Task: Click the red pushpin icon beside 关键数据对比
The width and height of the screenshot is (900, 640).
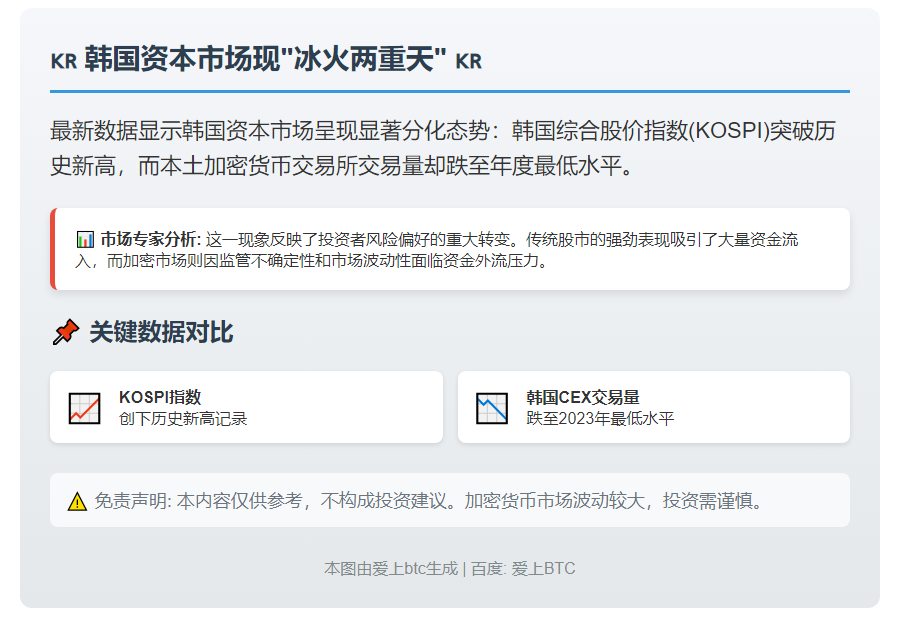Action: (64, 332)
